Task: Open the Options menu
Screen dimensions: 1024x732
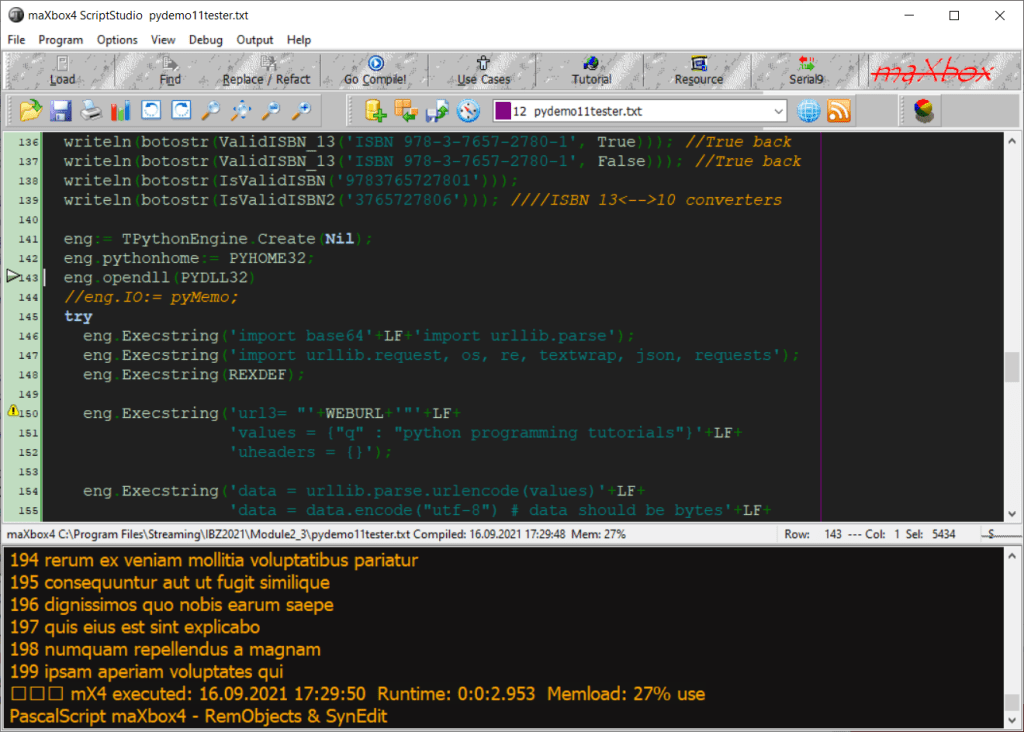Action: [117, 40]
